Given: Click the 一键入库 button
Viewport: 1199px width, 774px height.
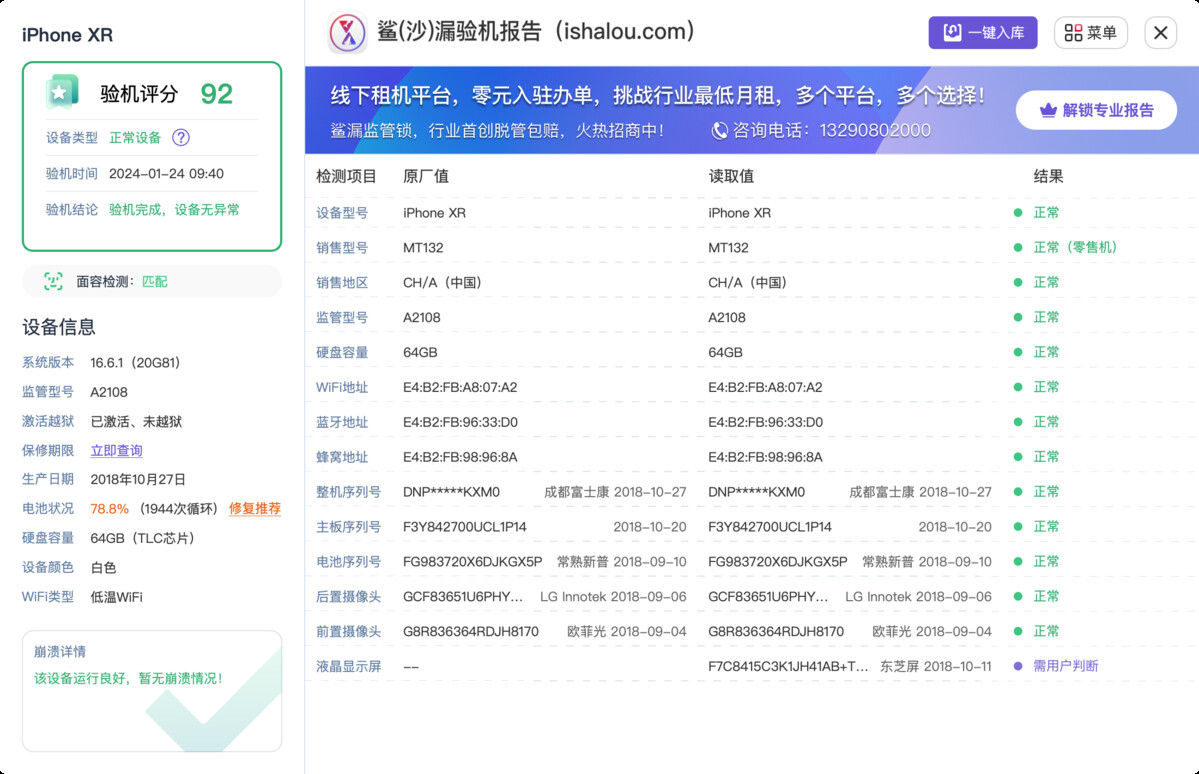Looking at the screenshot, I should [x=983, y=33].
